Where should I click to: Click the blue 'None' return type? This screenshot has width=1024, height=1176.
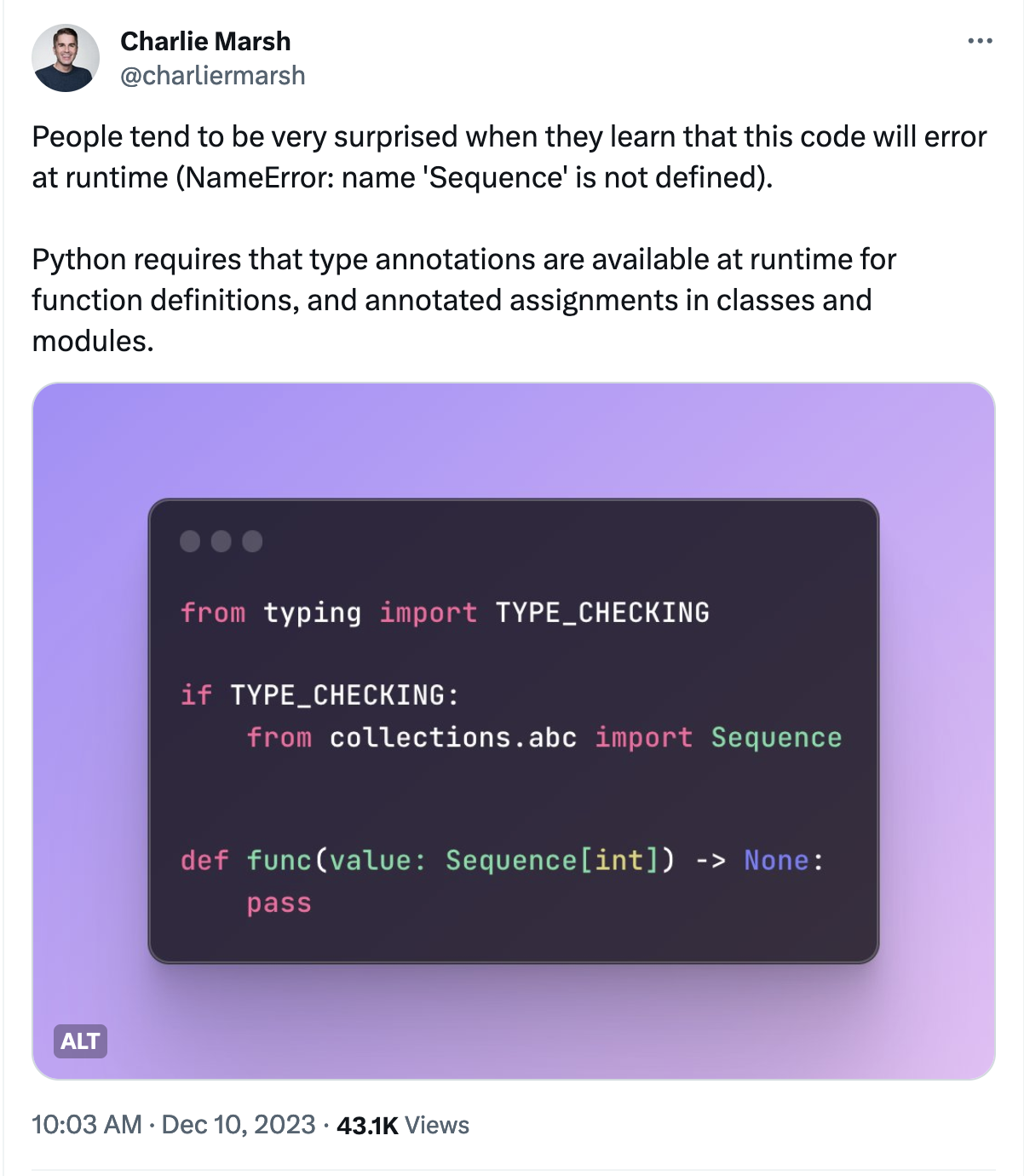click(776, 860)
